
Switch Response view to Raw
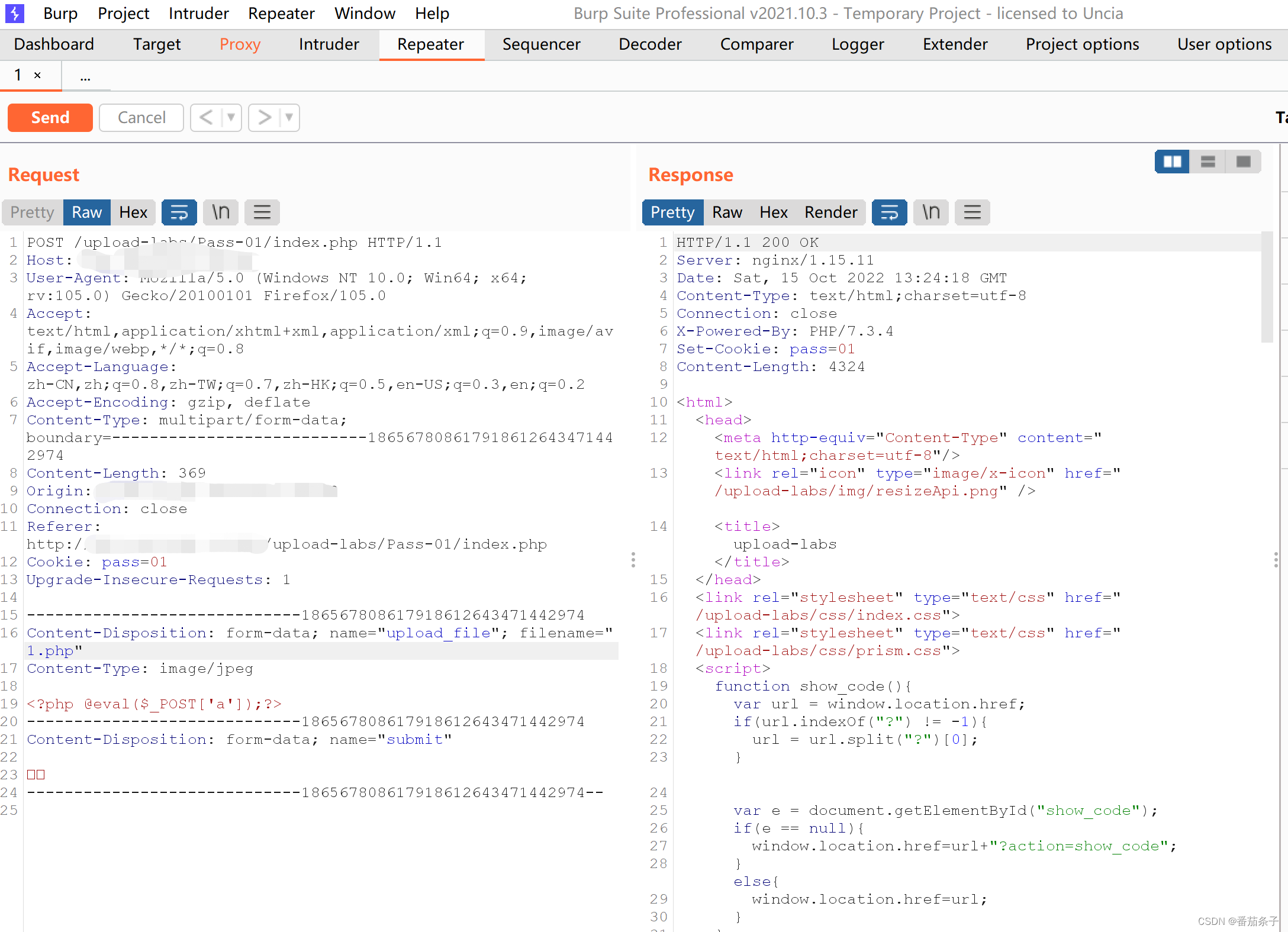[x=727, y=212]
